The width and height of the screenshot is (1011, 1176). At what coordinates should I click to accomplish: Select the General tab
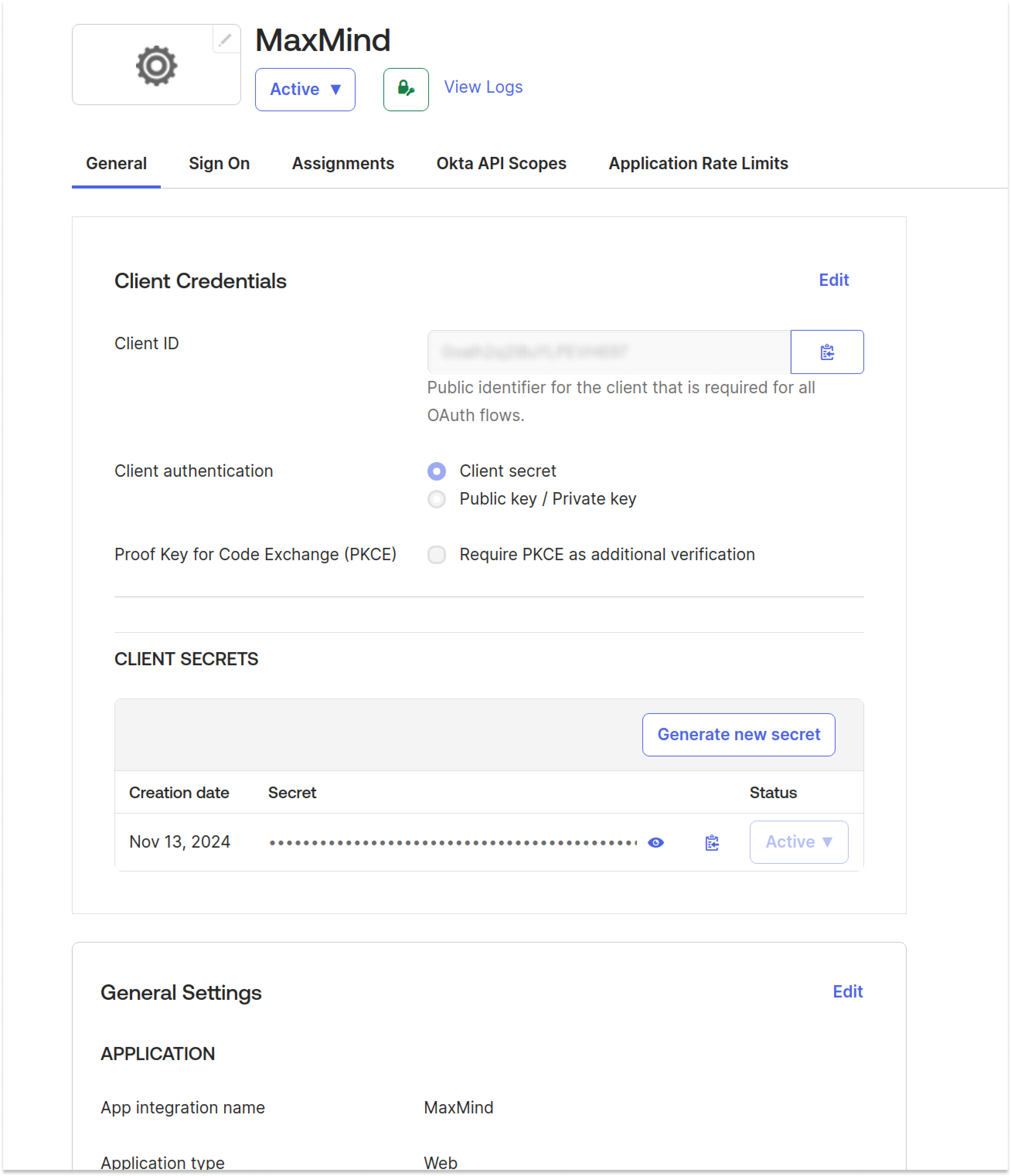point(116,163)
